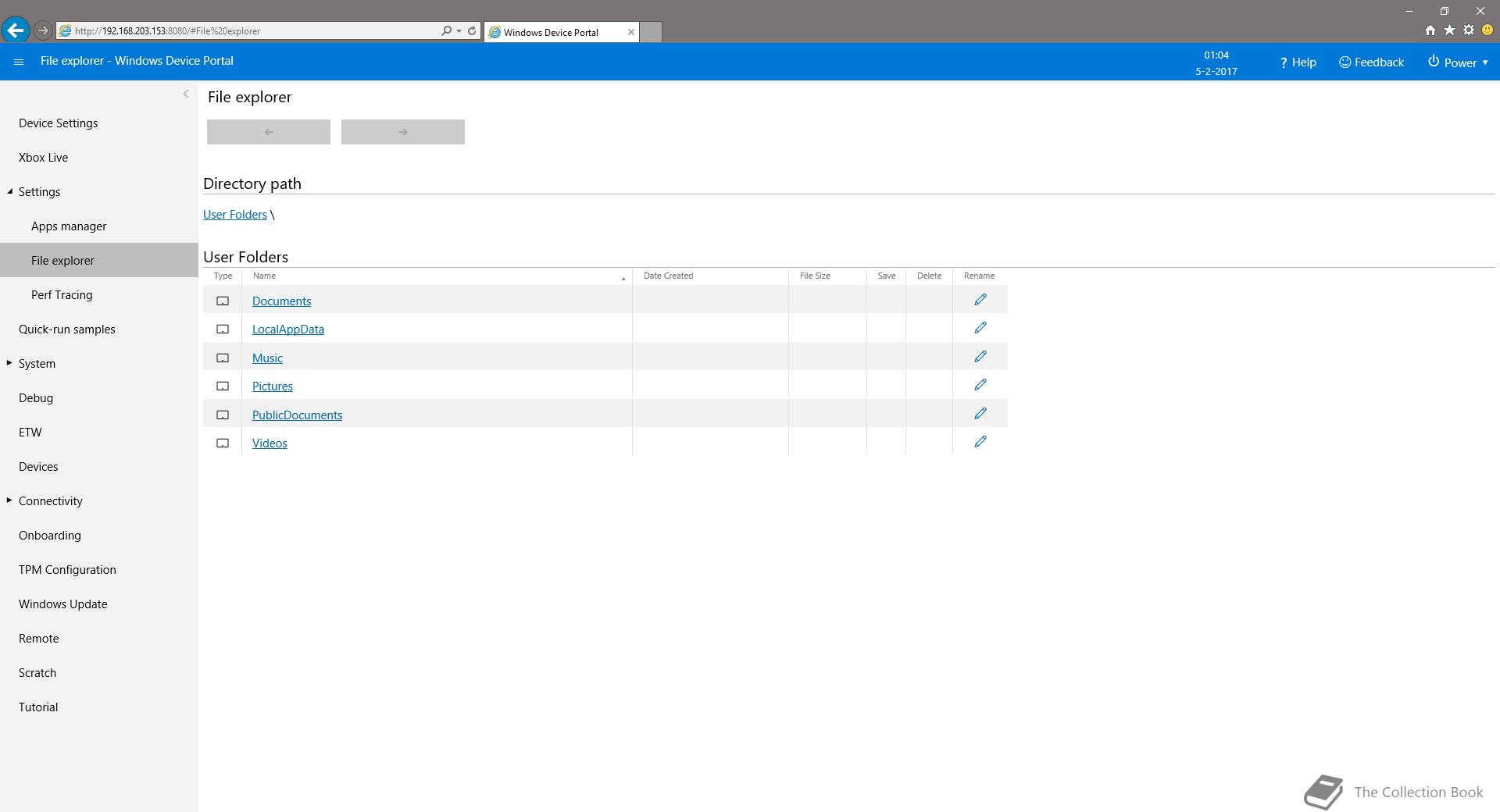Image resolution: width=1500 pixels, height=812 pixels.
Task: Open Windows Update in the sidebar
Action: click(x=63, y=604)
